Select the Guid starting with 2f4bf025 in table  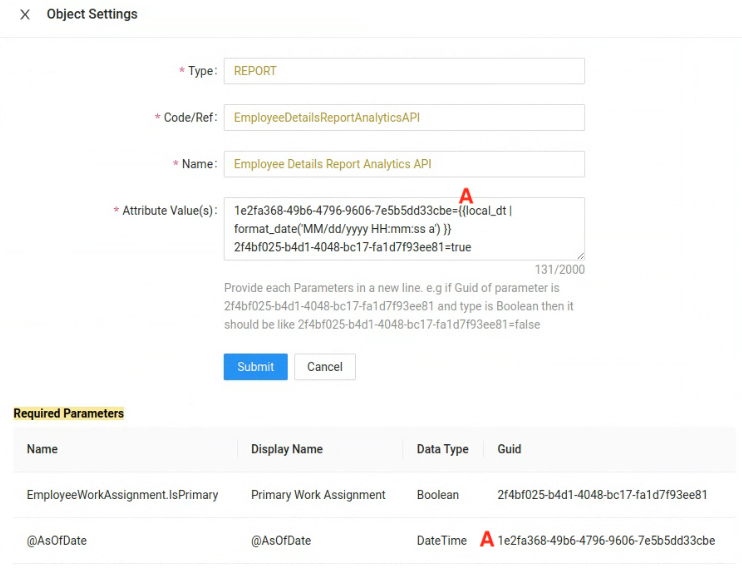click(x=602, y=495)
